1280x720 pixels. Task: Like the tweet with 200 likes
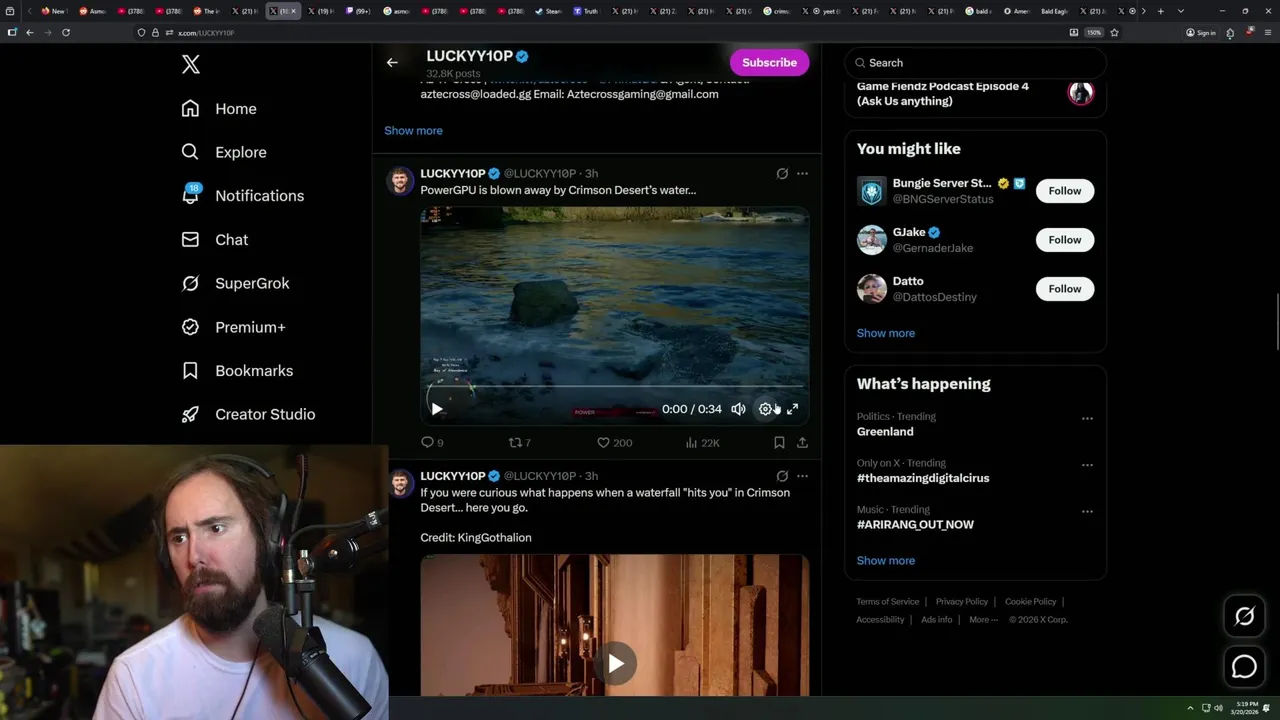614,442
